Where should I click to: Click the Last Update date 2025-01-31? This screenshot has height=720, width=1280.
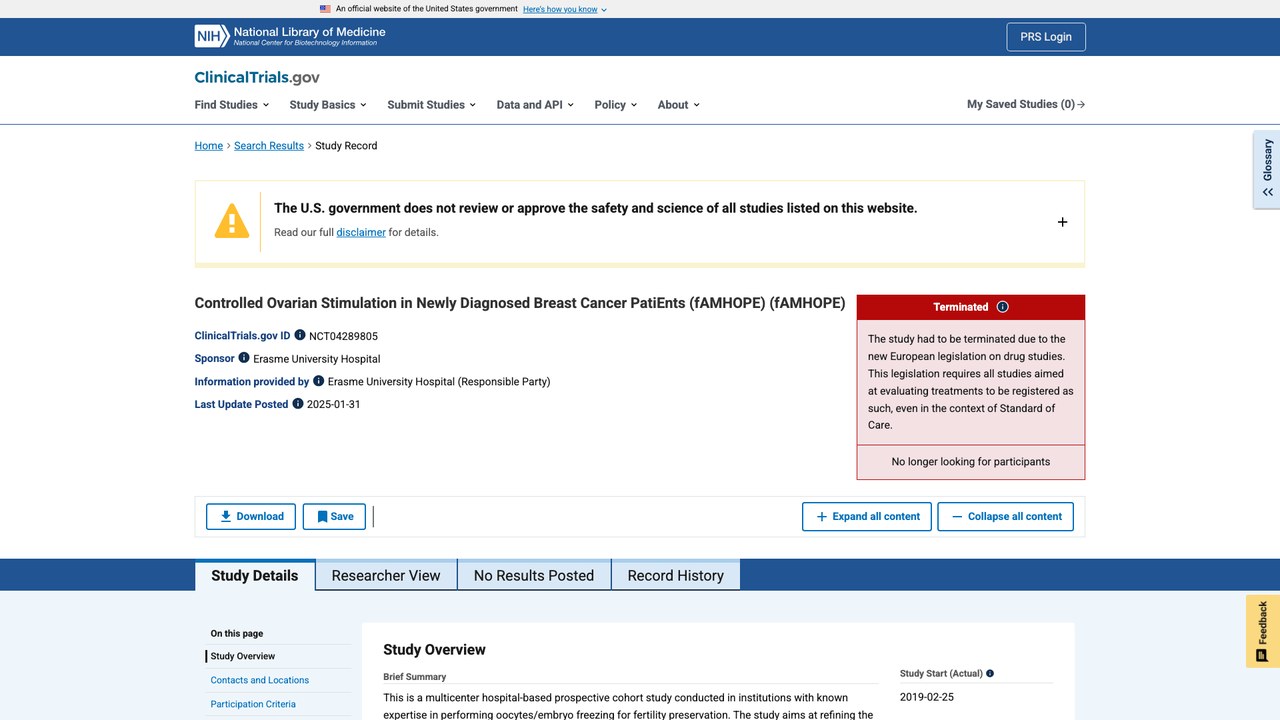(x=334, y=405)
